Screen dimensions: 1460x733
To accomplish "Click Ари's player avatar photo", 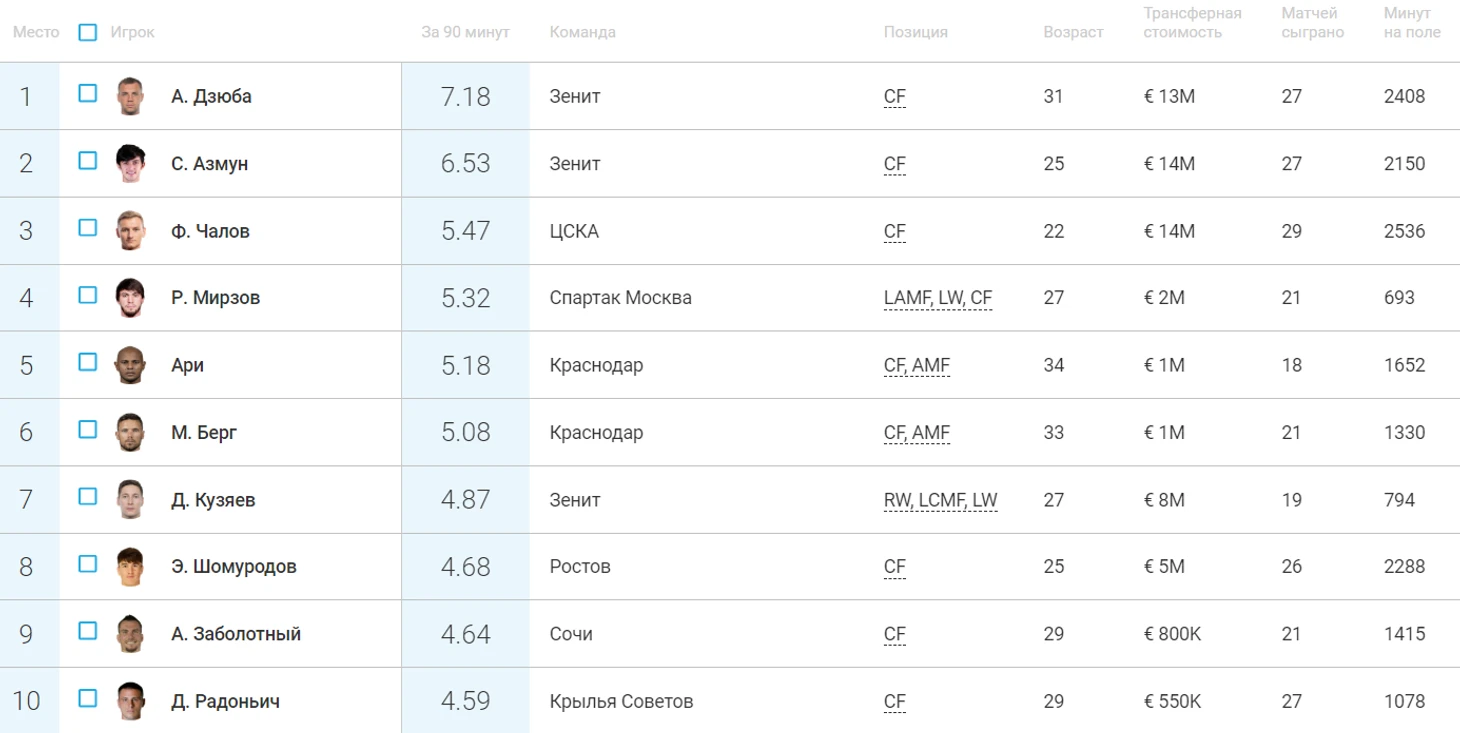I will (x=130, y=365).
